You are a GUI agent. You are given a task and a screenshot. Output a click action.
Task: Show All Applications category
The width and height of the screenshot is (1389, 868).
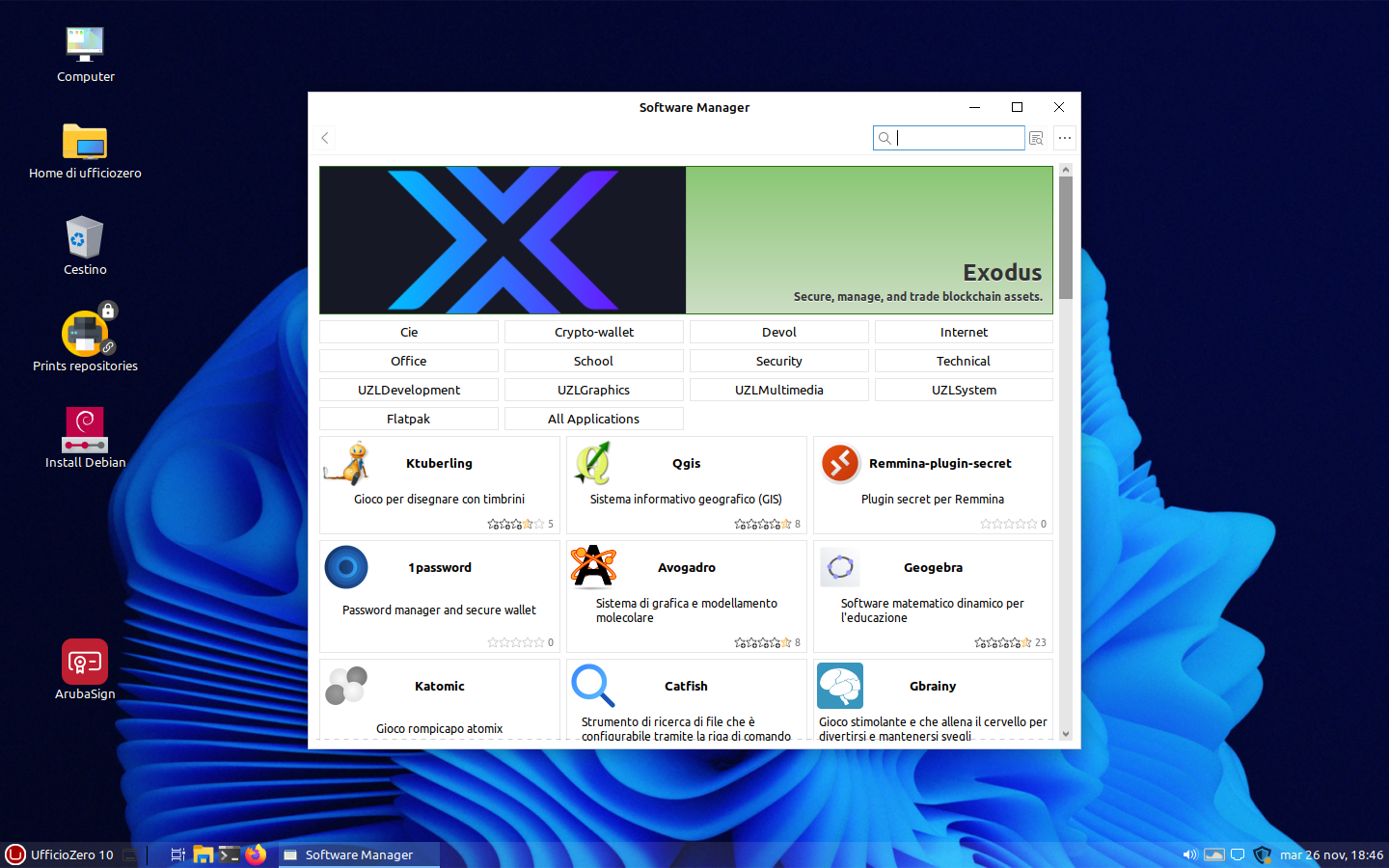point(594,419)
